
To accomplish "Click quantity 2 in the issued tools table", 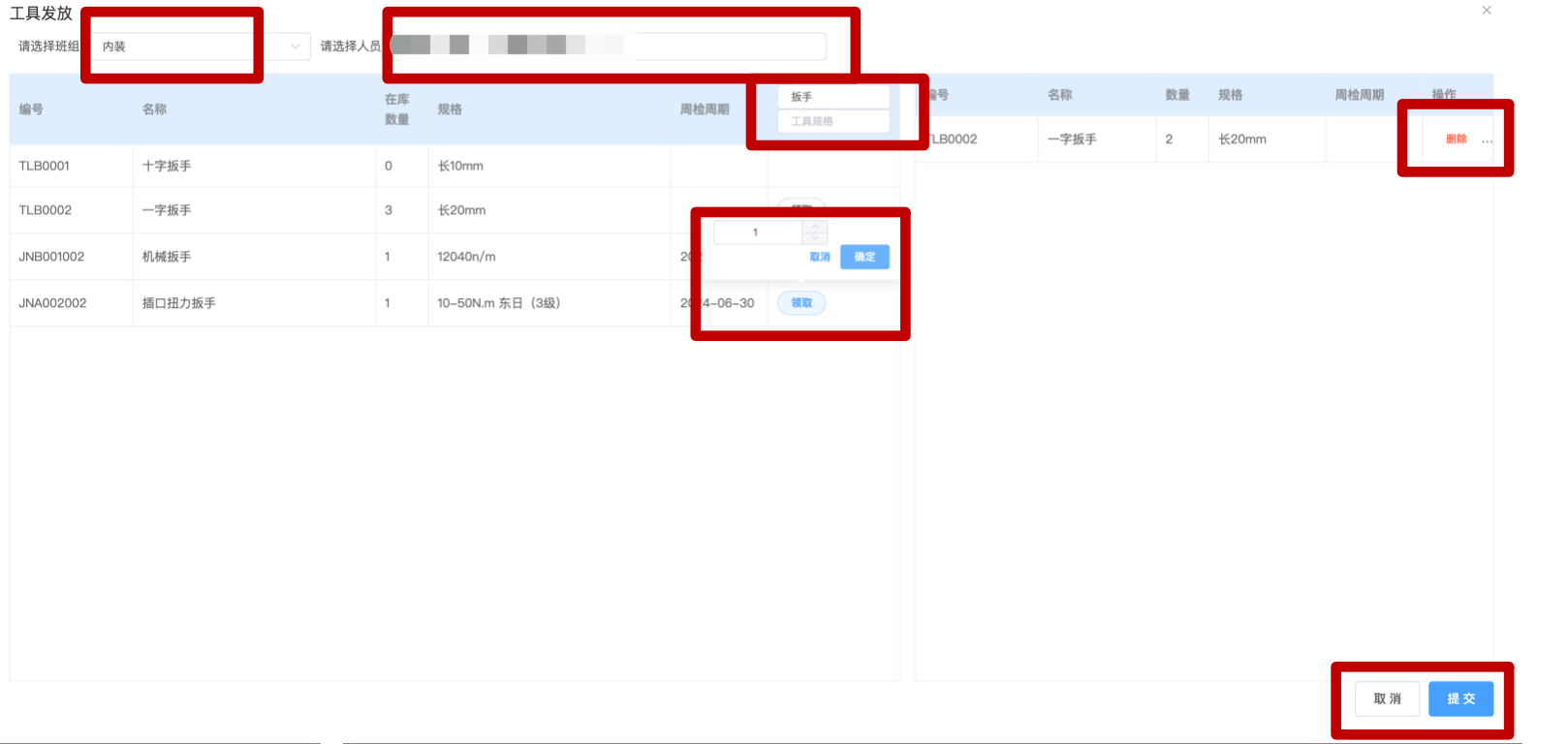I will [x=1169, y=139].
